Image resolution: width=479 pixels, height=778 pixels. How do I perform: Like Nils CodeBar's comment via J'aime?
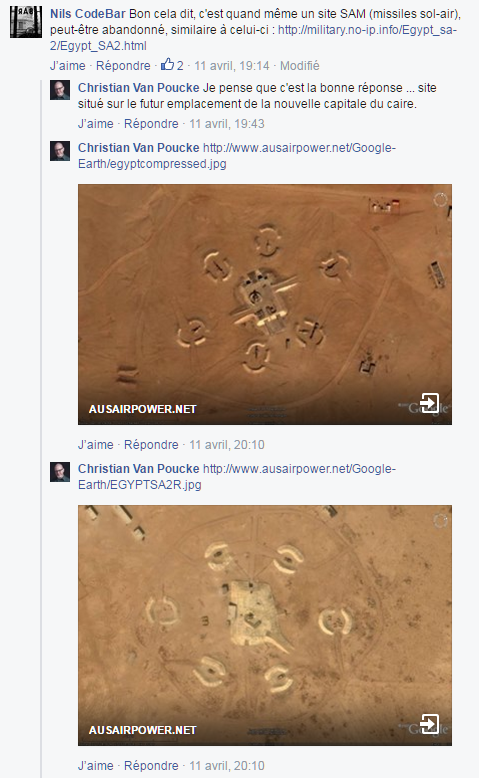(x=68, y=65)
